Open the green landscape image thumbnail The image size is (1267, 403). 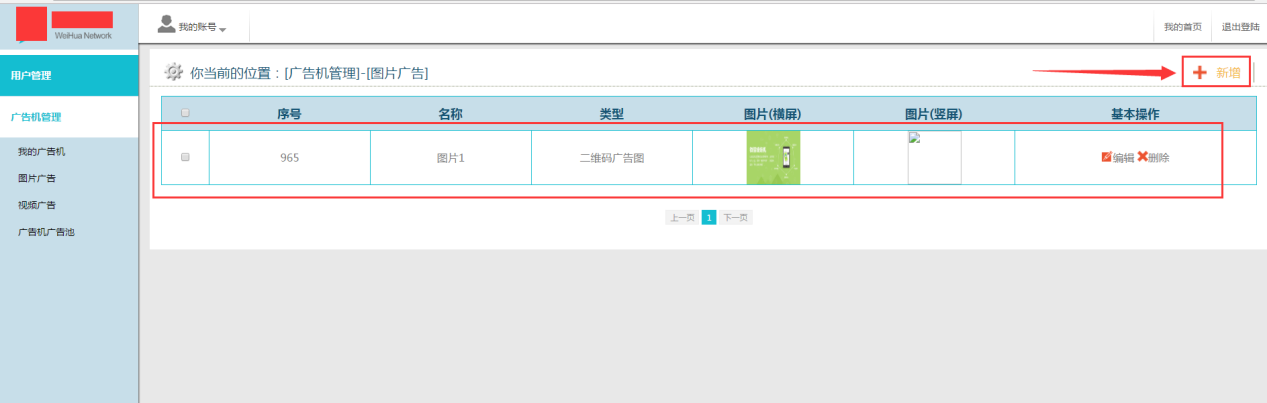pyautogui.click(x=773, y=158)
